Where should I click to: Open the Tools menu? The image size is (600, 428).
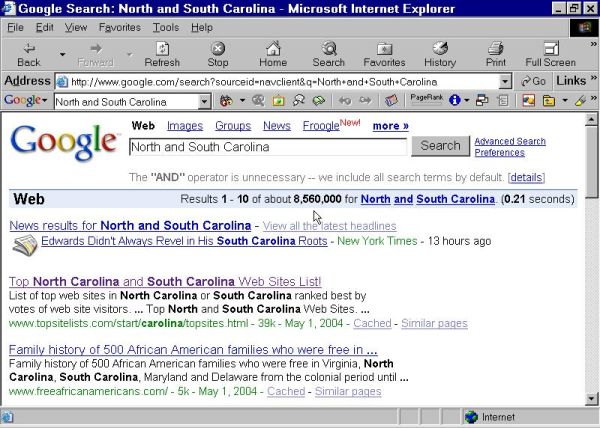tap(166, 28)
